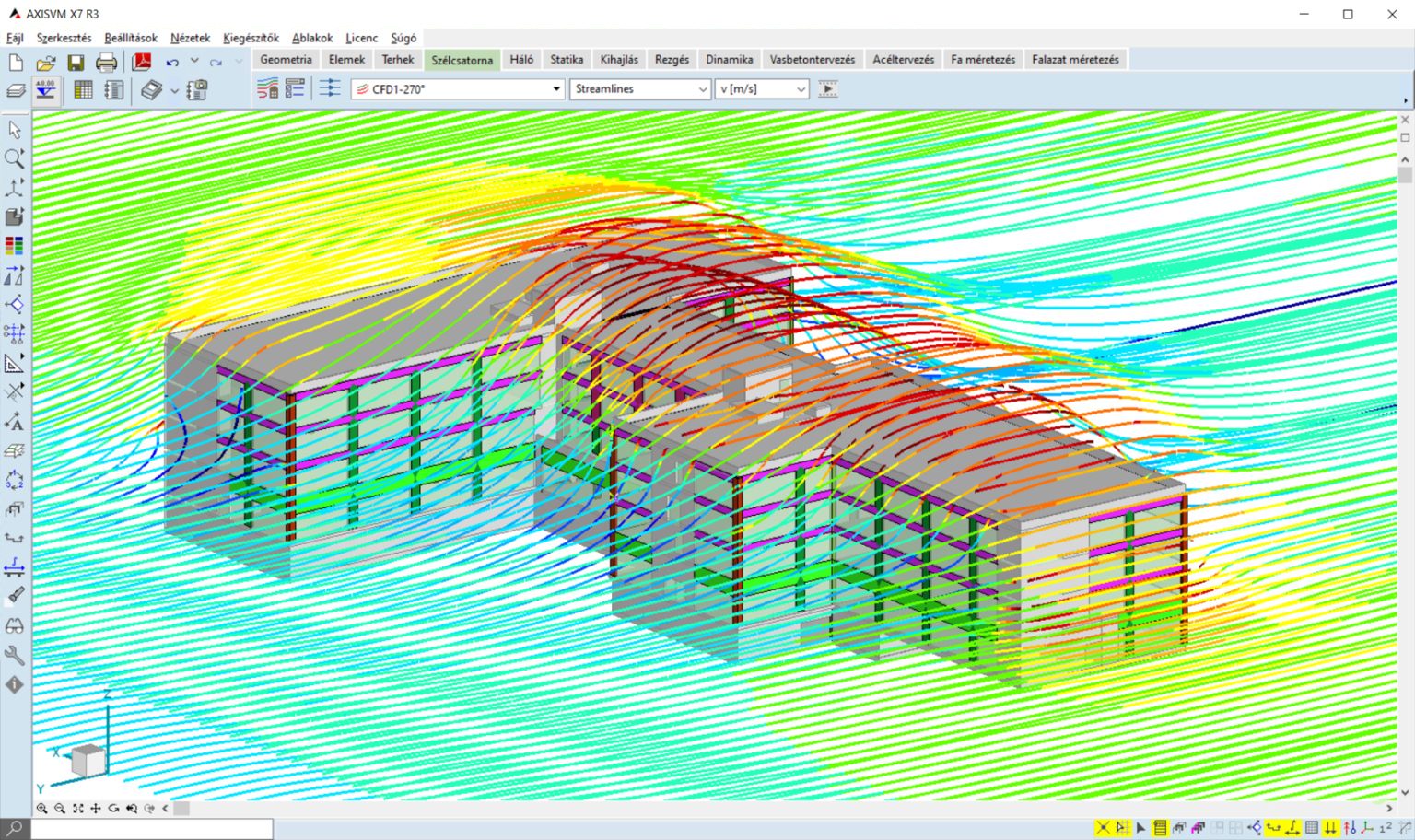
Task: Click the save floppy disk icon
Action: coord(76,62)
